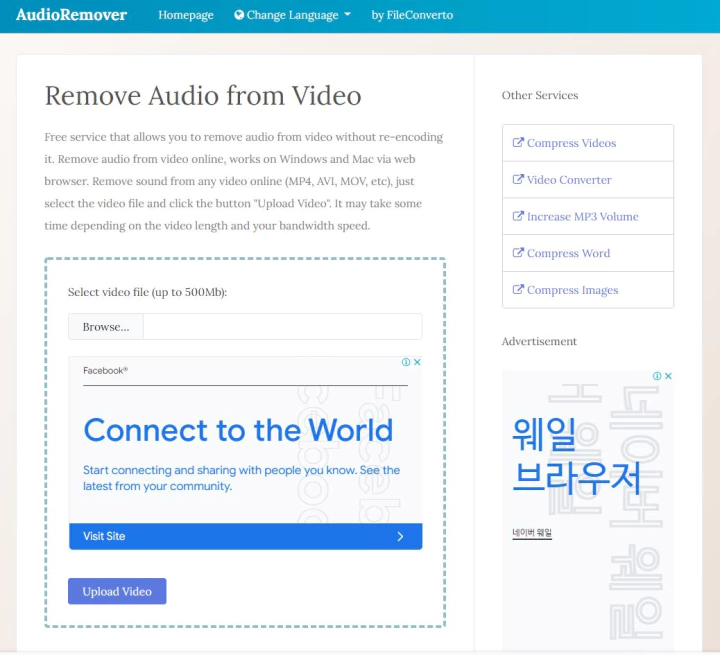
Task: Click external-link icon next to Compress Images
Action: [518, 289]
